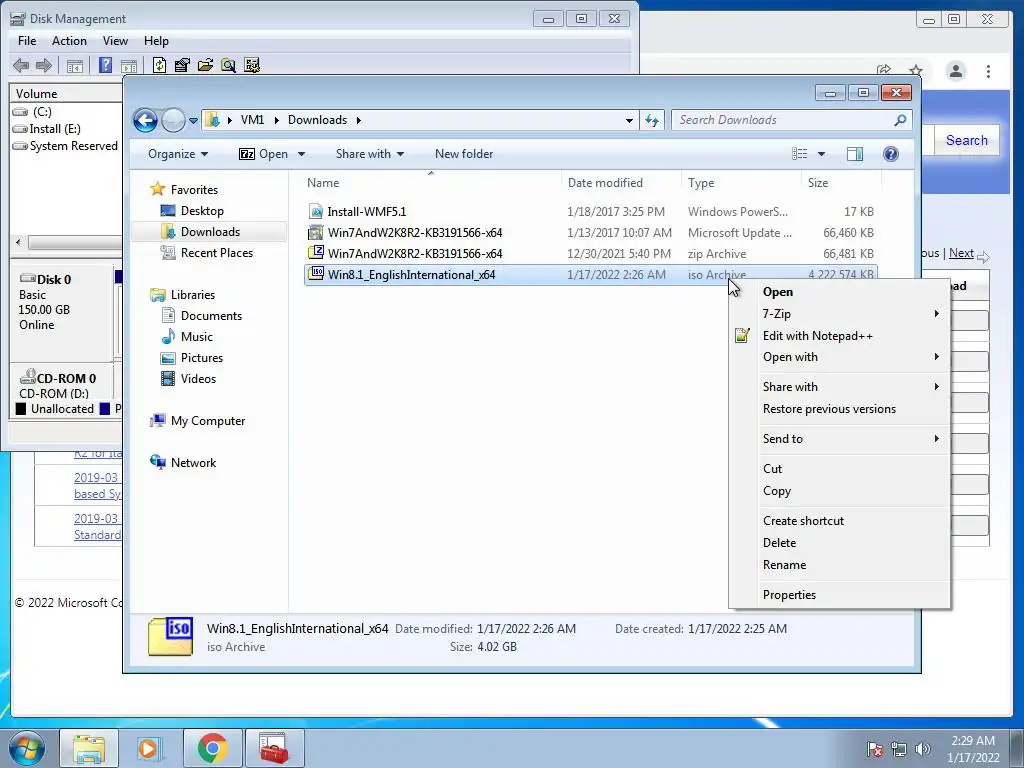Viewport: 1024px width, 768px height.
Task: Click the Chrome profile avatar icon
Action: (956, 71)
